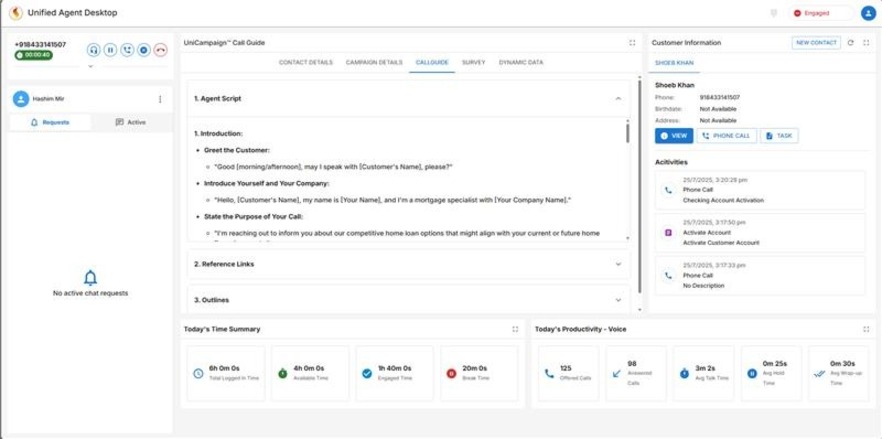Collapse the Agent Script section

click(618, 99)
